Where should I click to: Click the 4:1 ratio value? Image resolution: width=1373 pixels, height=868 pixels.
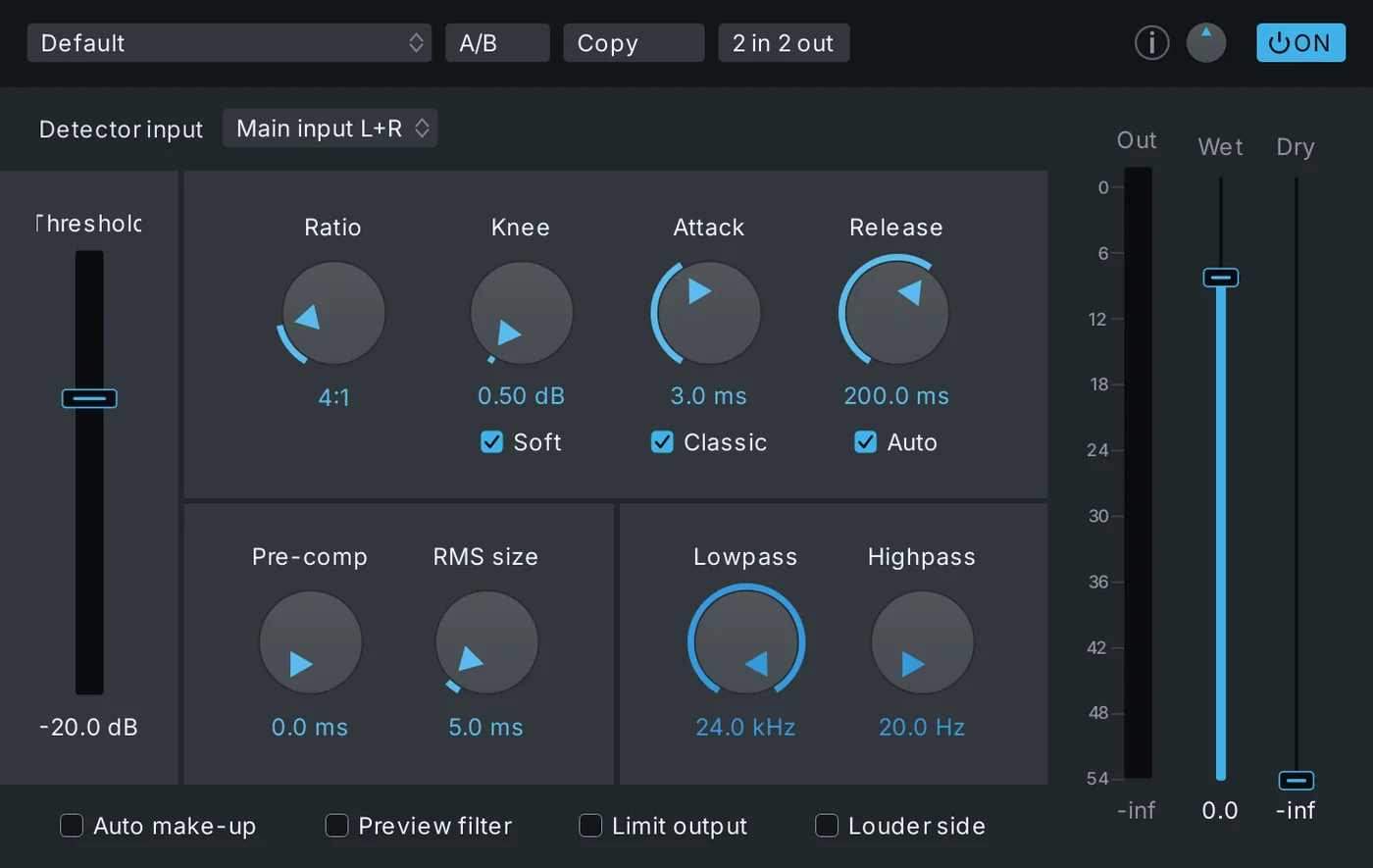(x=333, y=397)
